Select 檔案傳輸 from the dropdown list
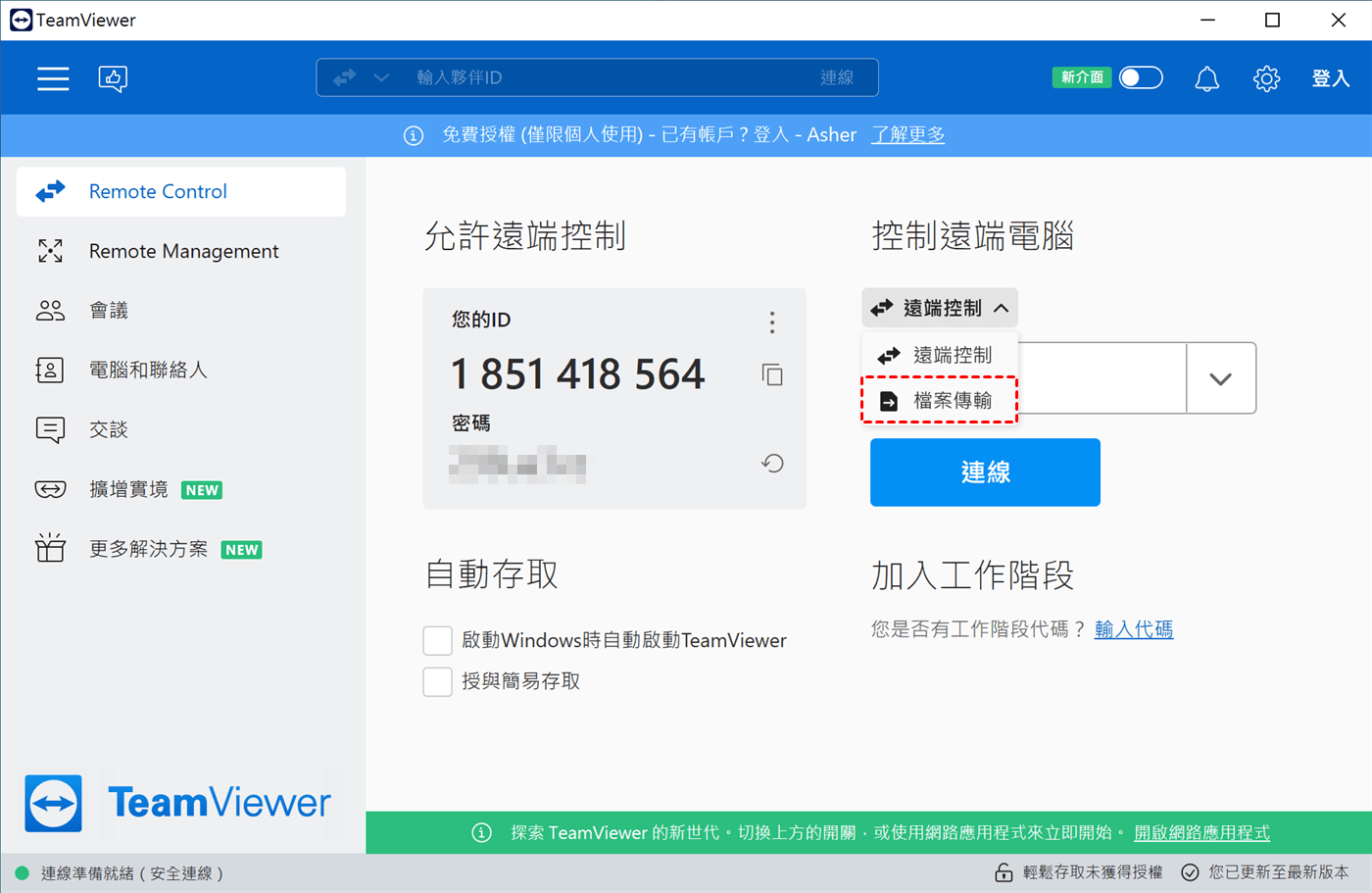This screenshot has width=1372, height=893. [940, 400]
